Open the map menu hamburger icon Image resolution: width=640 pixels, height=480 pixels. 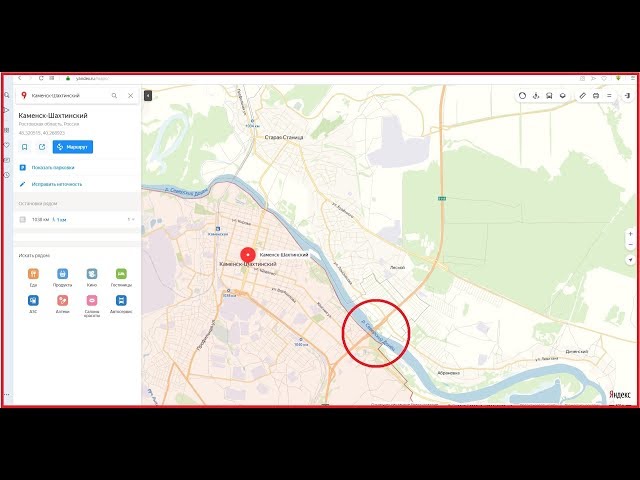pos(609,96)
